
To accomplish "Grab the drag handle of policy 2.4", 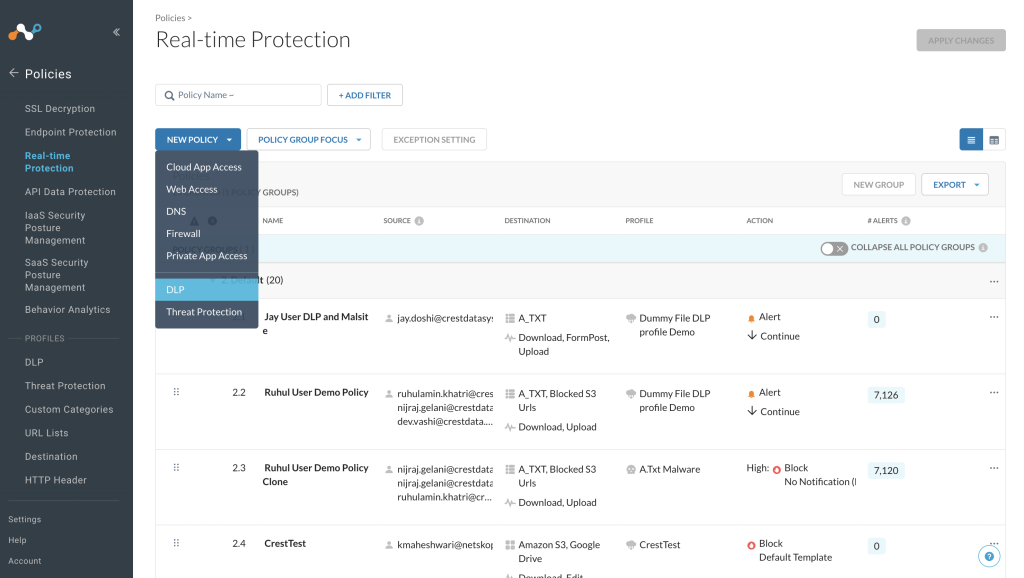I will click(x=176, y=543).
